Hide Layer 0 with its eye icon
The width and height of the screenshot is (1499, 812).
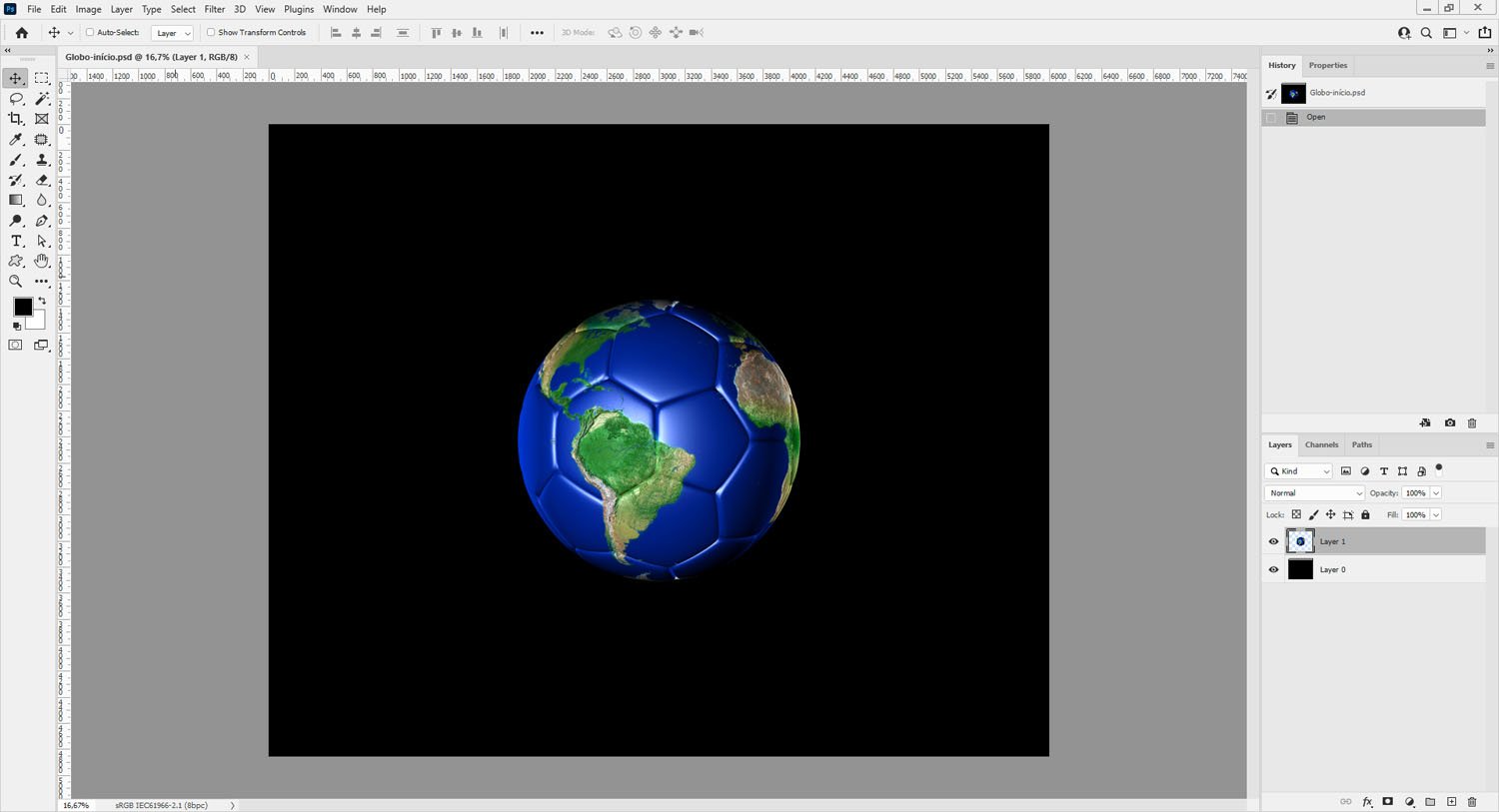(x=1273, y=569)
